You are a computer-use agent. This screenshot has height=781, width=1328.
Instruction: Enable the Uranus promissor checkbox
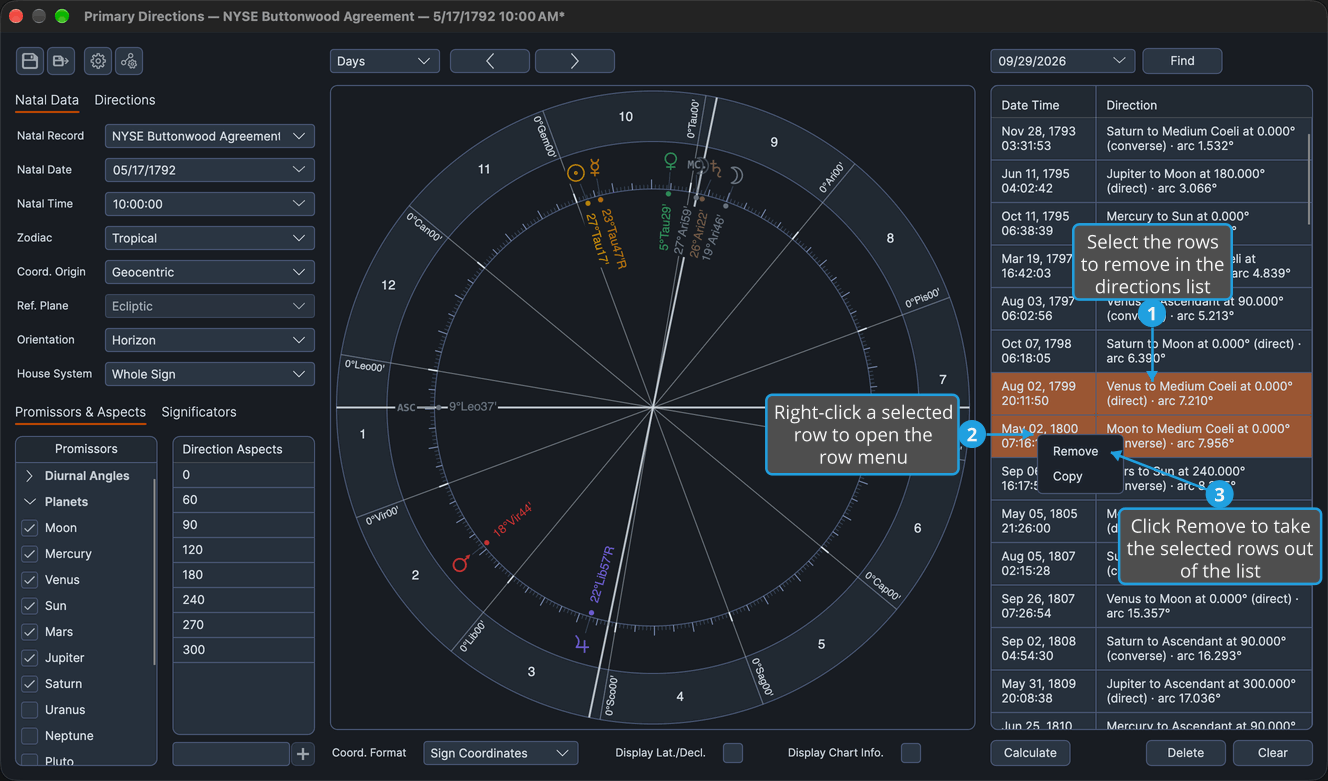pyautogui.click(x=30, y=710)
